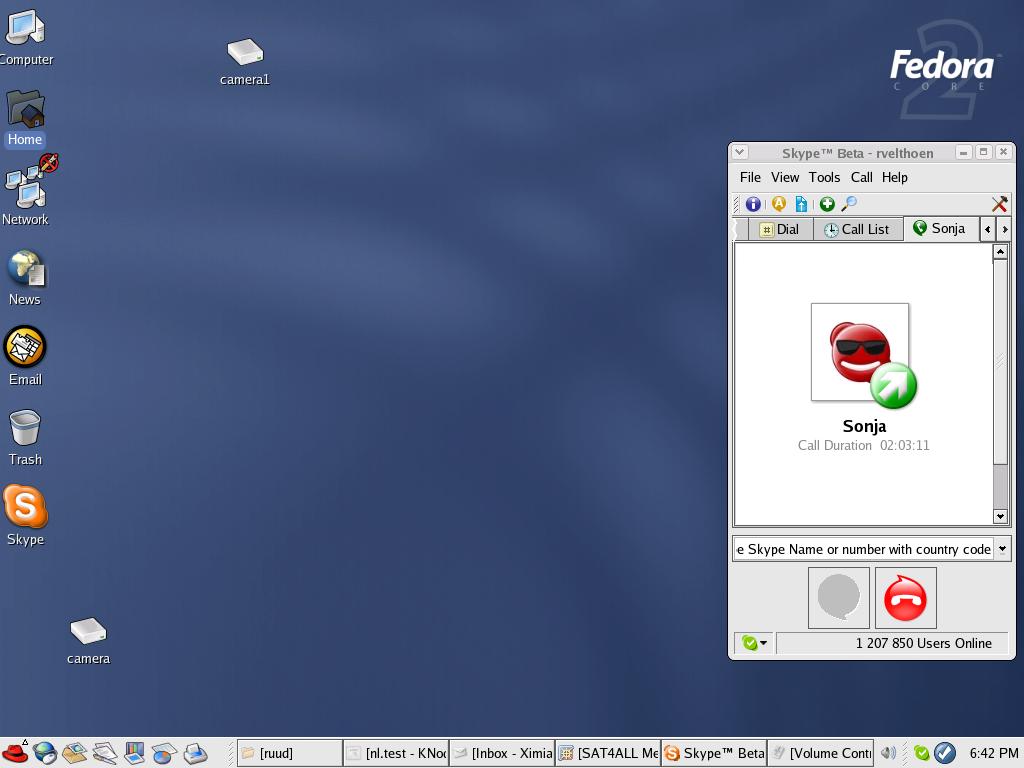The width and height of the screenshot is (1024, 768).
Task: Open the Red Hat main menu
Action: pyautogui.click(x=15, y=752)
